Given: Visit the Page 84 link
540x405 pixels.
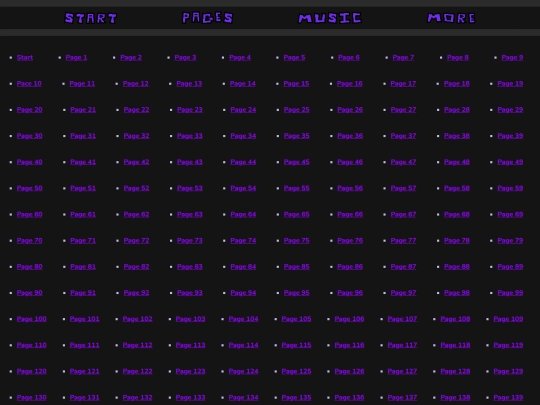Looking at the screenshot, I should point(243,267).
